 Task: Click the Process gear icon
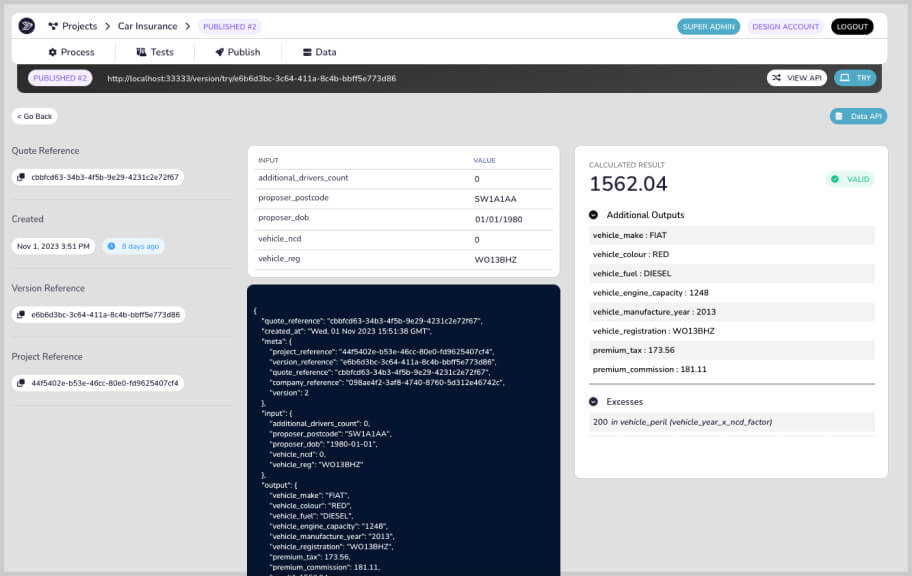click(x=52, y=52)
